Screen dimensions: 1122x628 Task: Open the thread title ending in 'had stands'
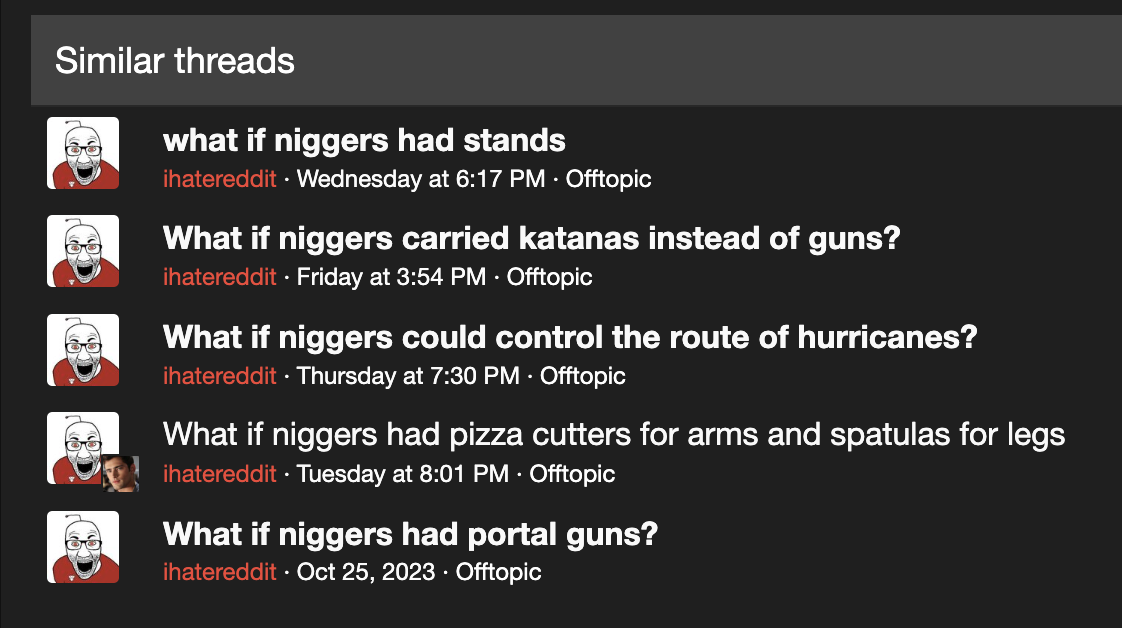(x=364, y=140)
